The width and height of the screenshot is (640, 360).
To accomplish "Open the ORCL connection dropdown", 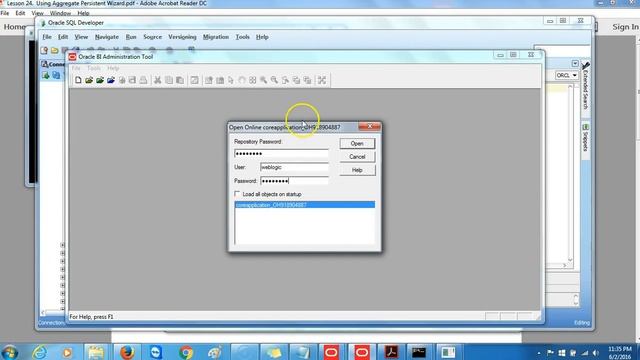I will tap(567, 76).
